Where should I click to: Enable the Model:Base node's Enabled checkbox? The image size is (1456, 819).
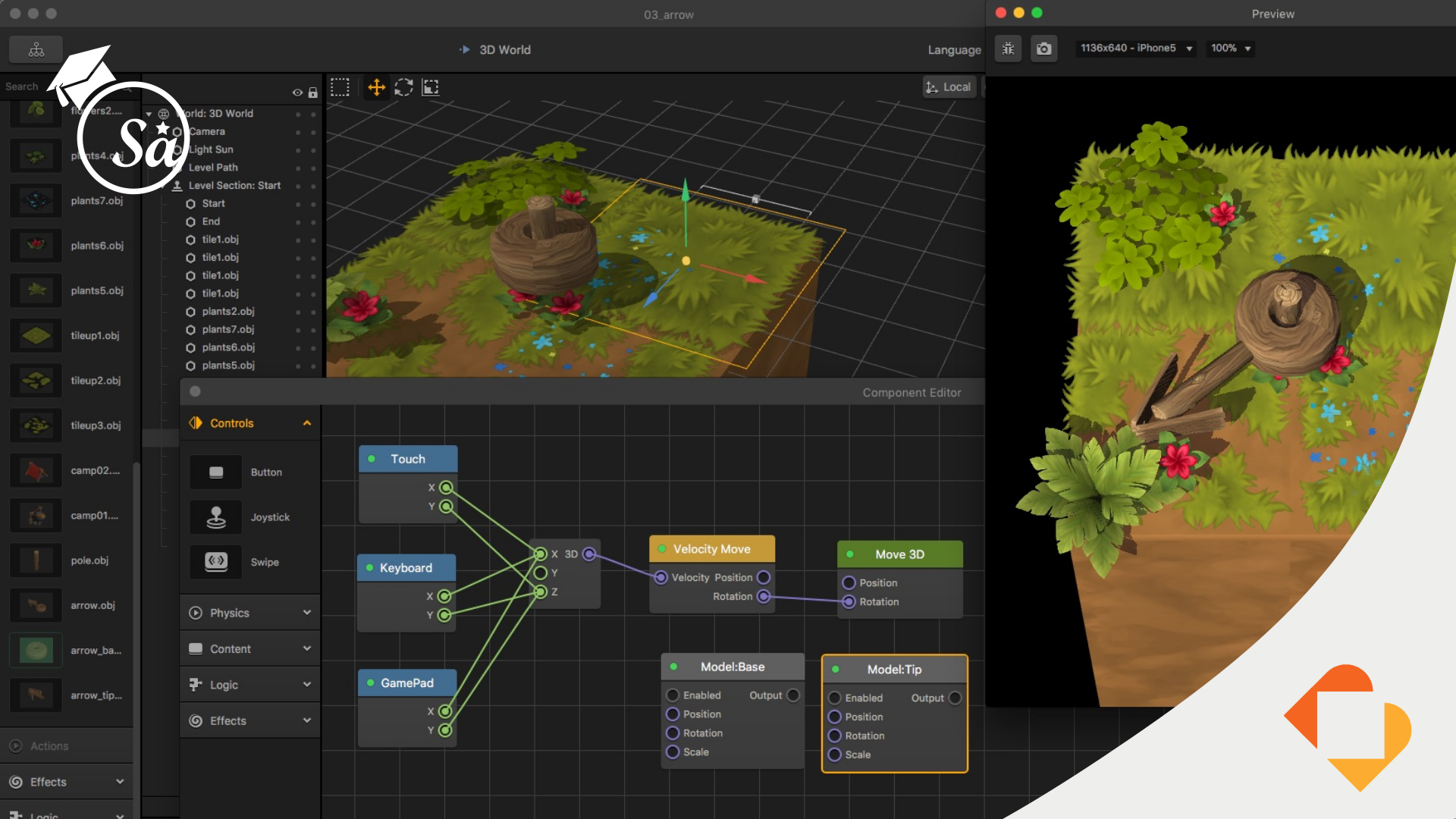672,695
